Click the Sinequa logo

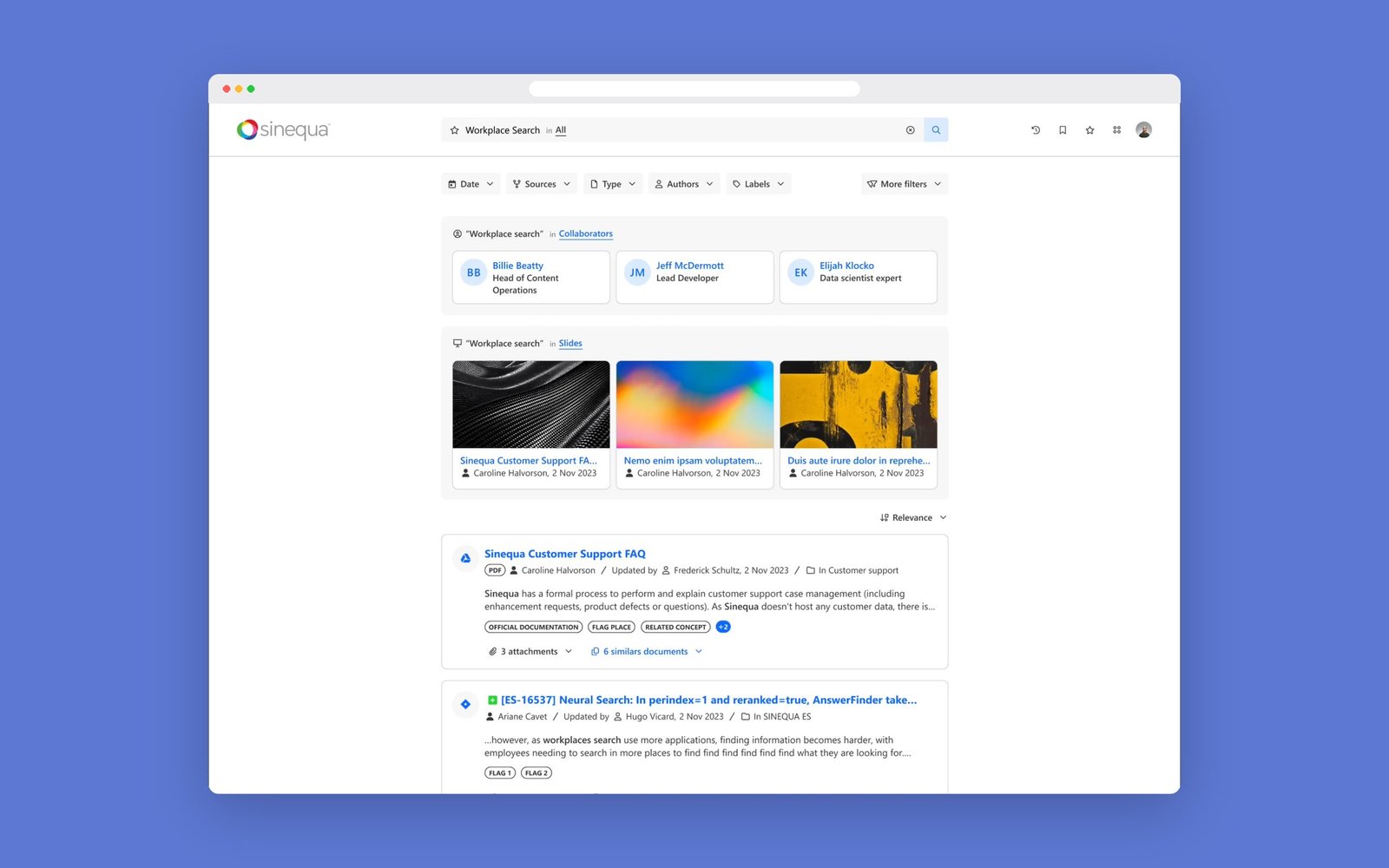coord(283,130)
